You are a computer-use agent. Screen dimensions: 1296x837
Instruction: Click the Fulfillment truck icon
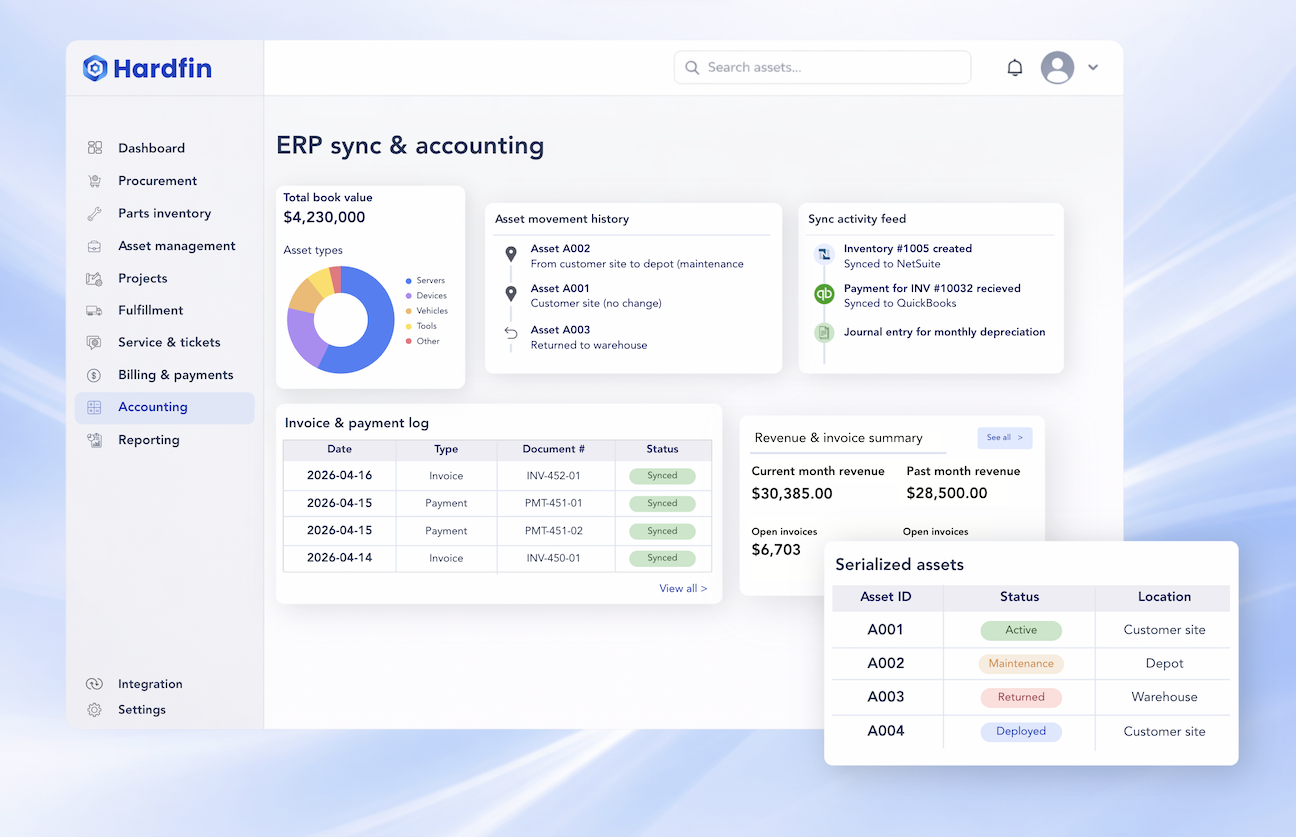tap(95, 310)
